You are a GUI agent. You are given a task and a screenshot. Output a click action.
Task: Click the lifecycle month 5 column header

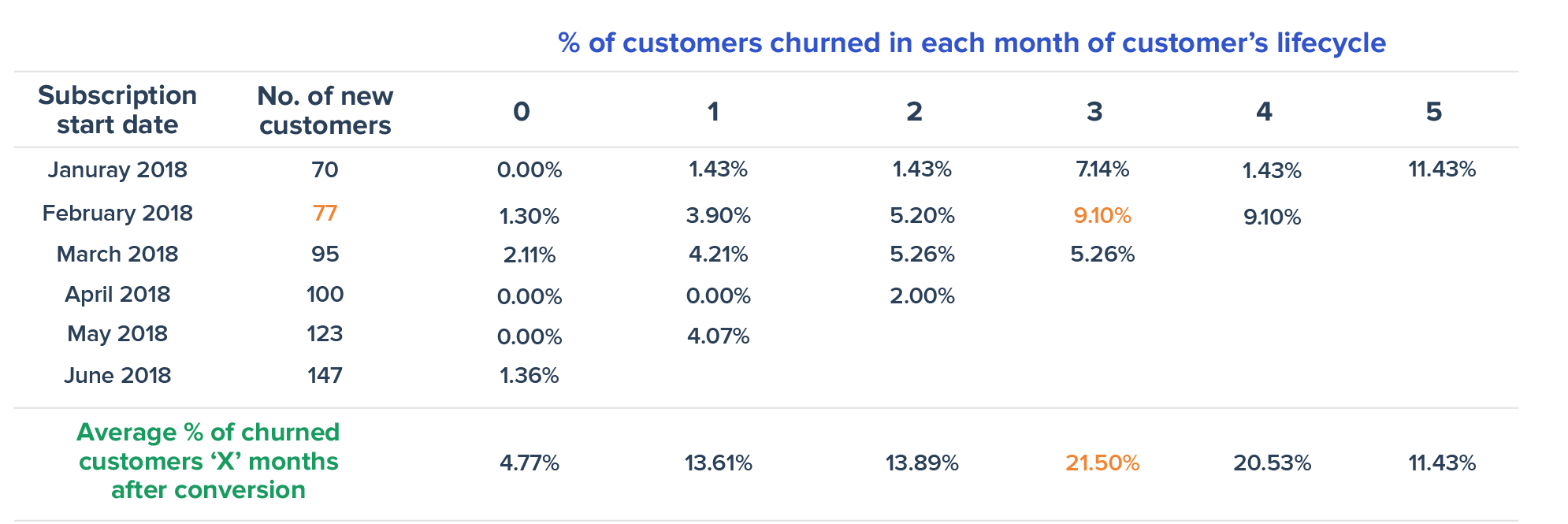(1433, 112)
